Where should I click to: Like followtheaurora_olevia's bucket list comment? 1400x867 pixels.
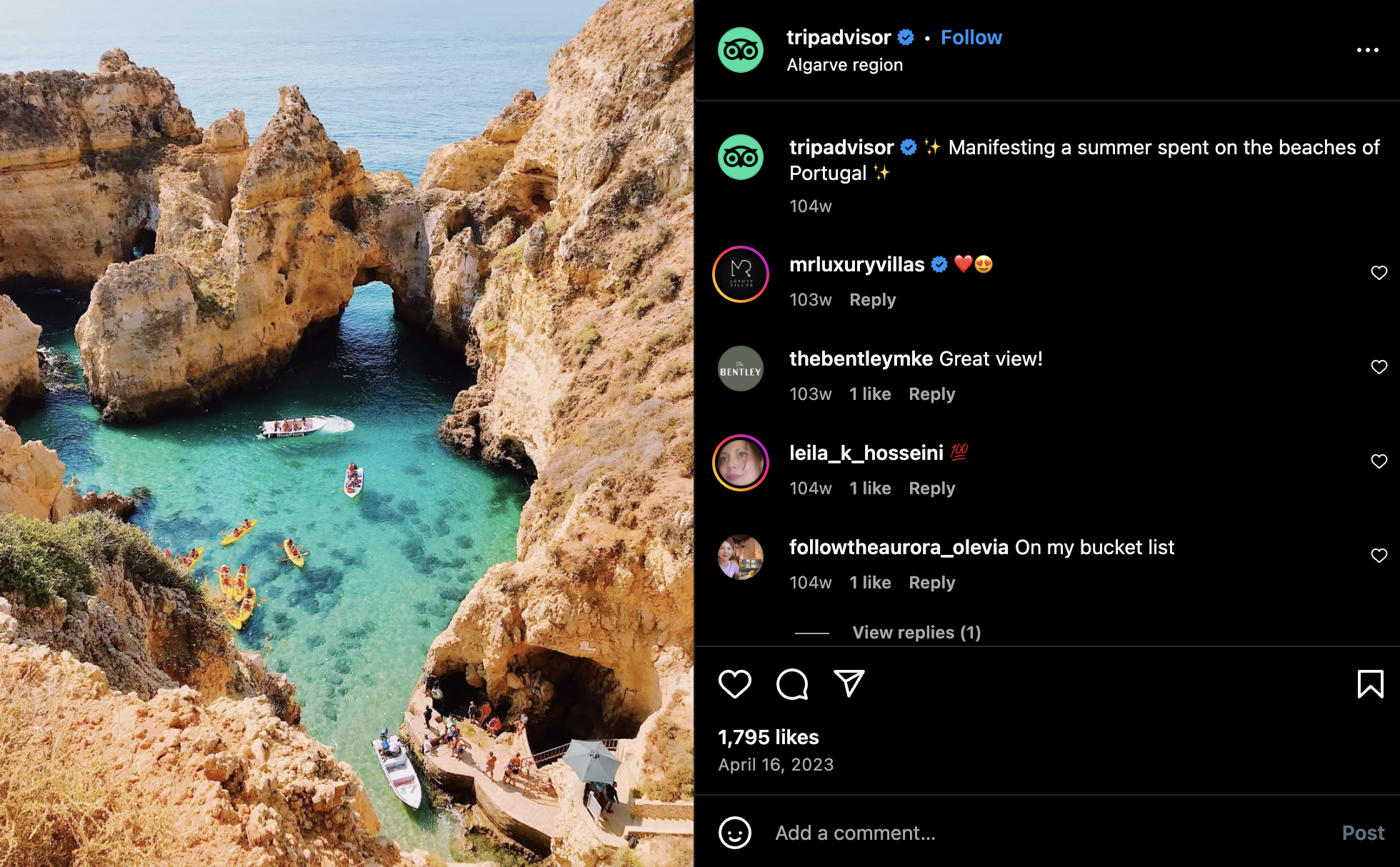point(1379,556)
